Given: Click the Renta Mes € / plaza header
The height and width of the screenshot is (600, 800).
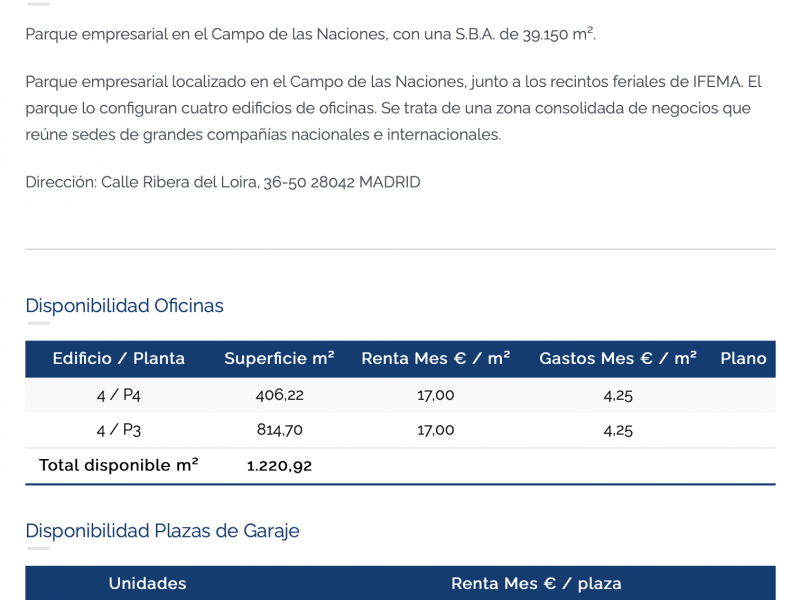Looking at the screenshot, I should point(536,584).
